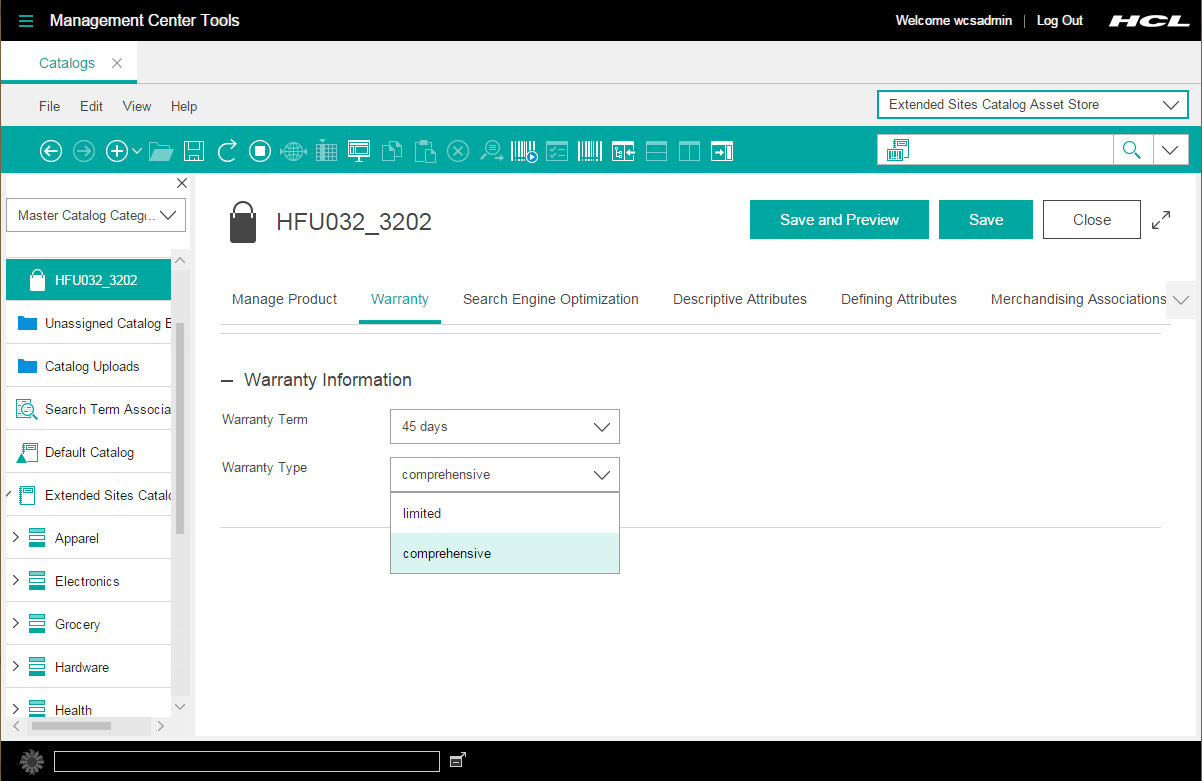Click the Close button
1202x781 pixels.
[x=1091, y=219]
